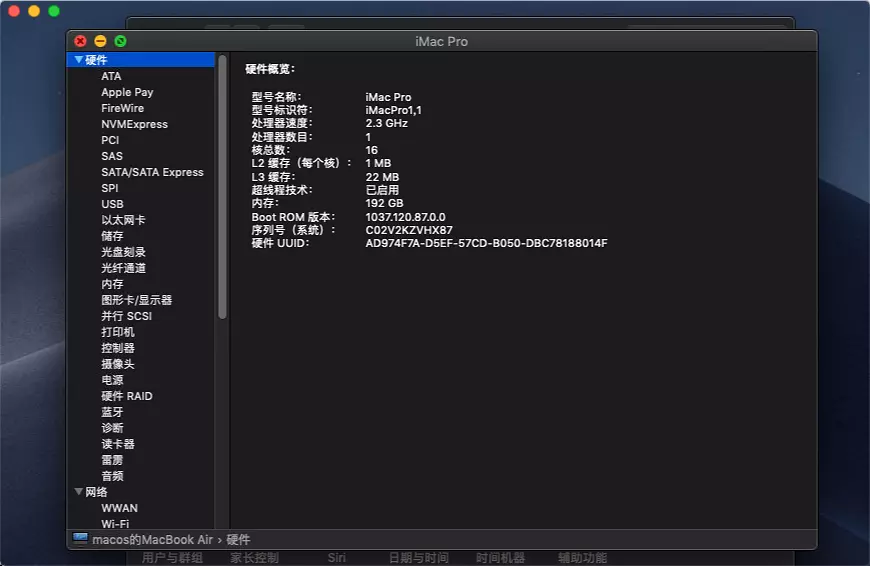Open the 储存 storage entry
Image resolution: width=870 pixels, height=566 pixels.
pos(112,236)
